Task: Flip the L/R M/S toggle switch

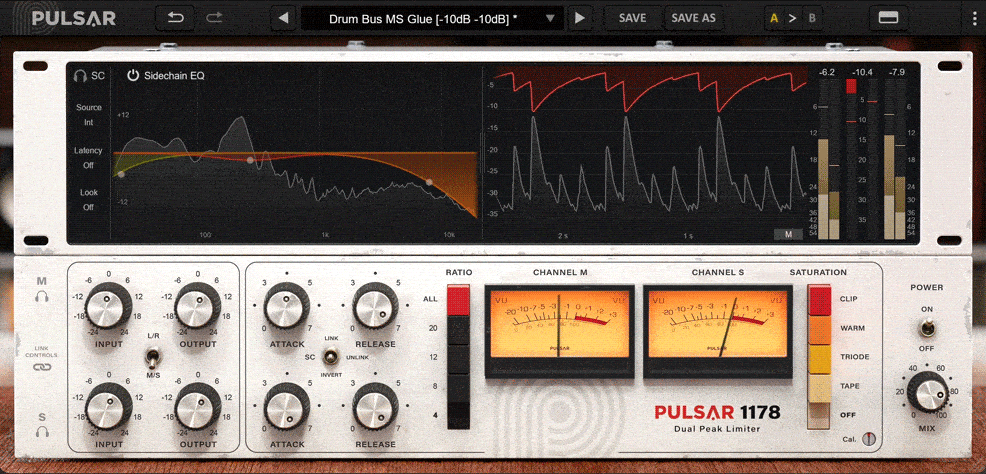Action: (153, 358)
